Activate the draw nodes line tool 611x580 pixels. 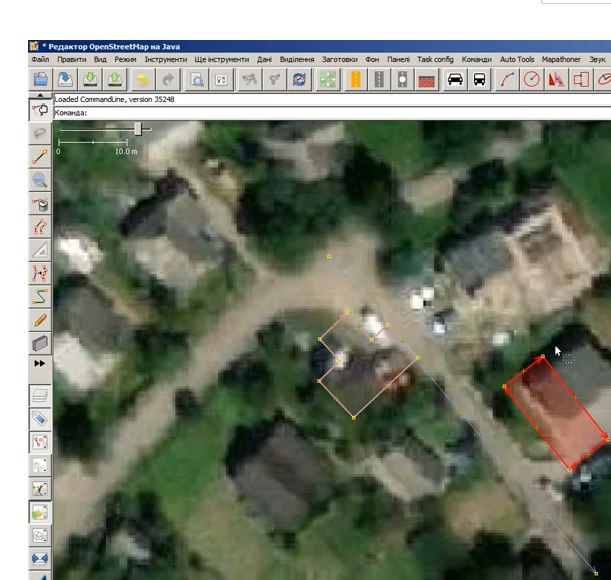click(x=40, y=157)
